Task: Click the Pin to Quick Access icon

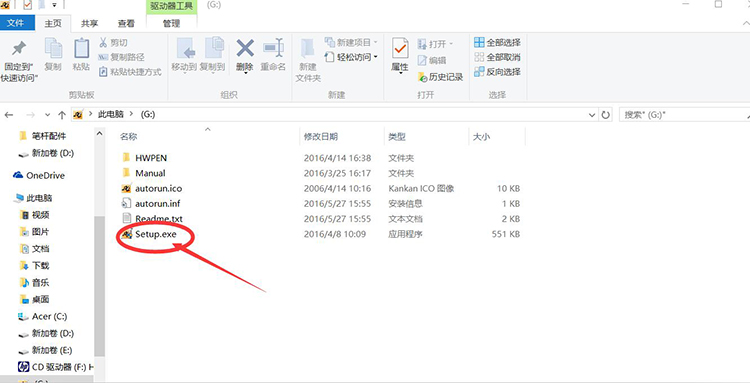Action: click(x=19, y=48)
